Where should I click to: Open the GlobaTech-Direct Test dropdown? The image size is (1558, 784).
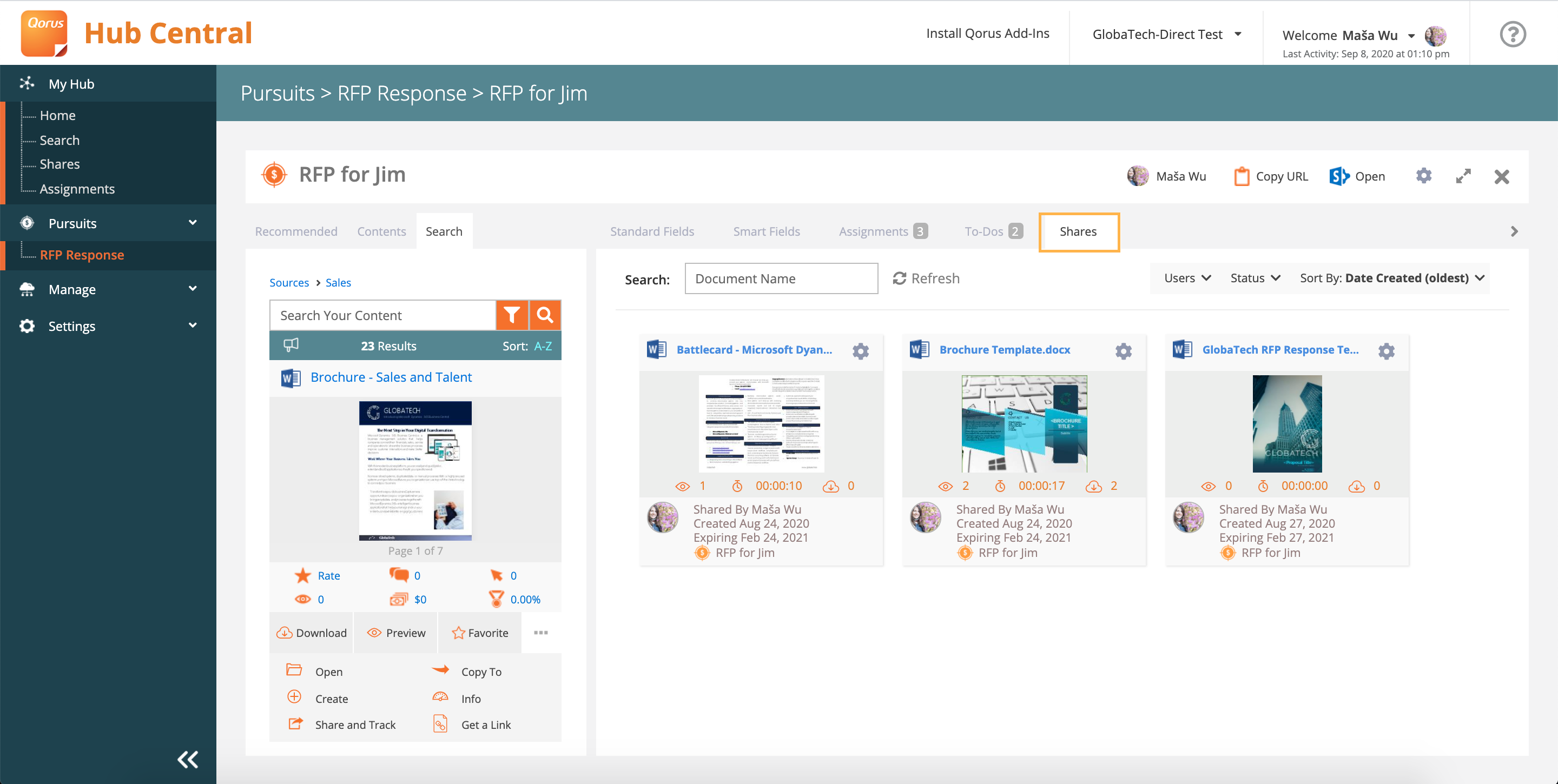pyautogui.click(x=1167, y=35)
